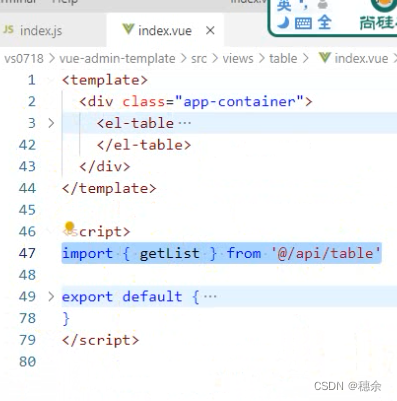
Task: Click the keyboard icon in IME toolbar
Action: pos(303,23)
